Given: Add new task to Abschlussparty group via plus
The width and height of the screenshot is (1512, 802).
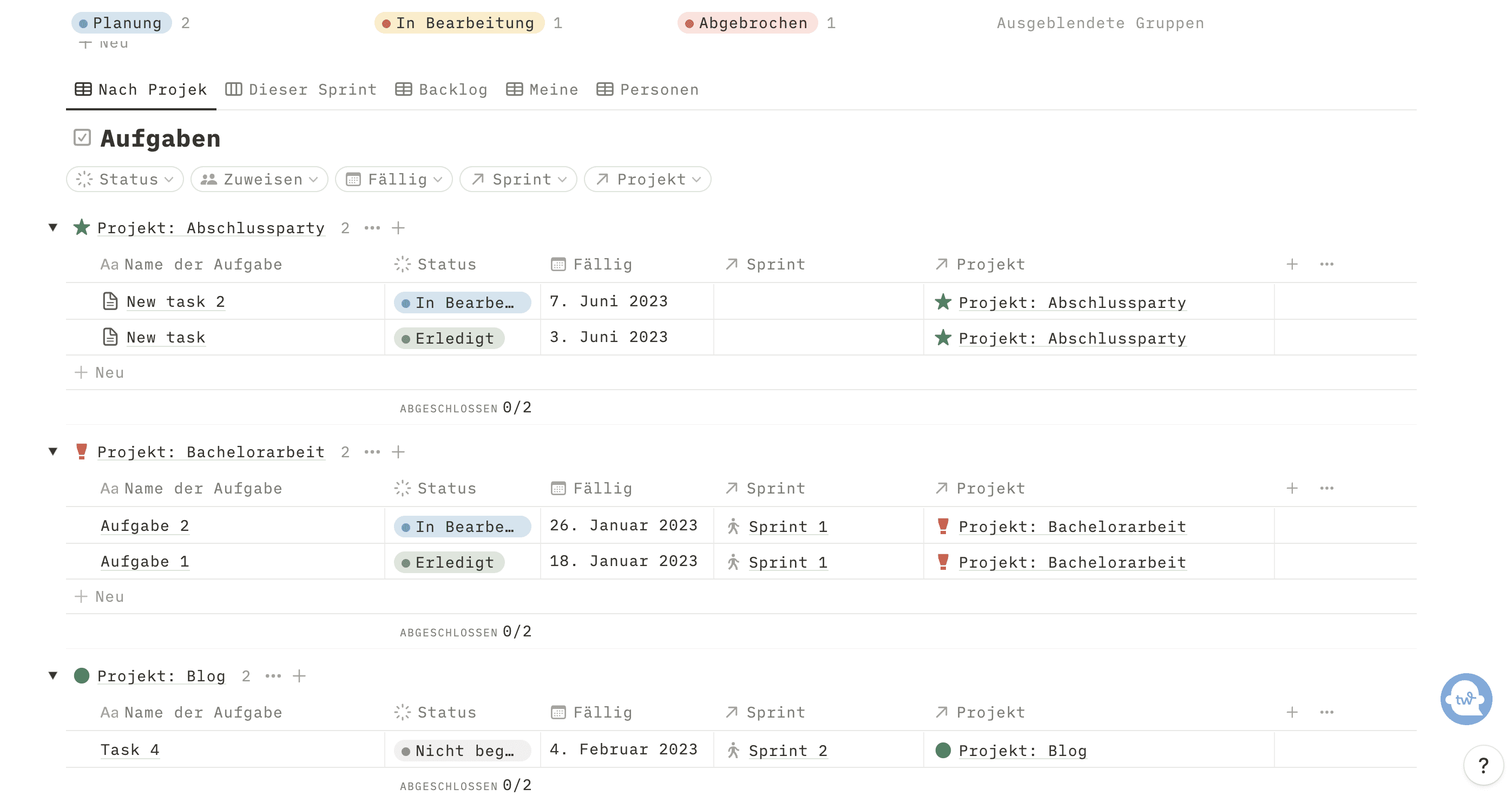Looking at the screenshot, I should click(398, 228).
